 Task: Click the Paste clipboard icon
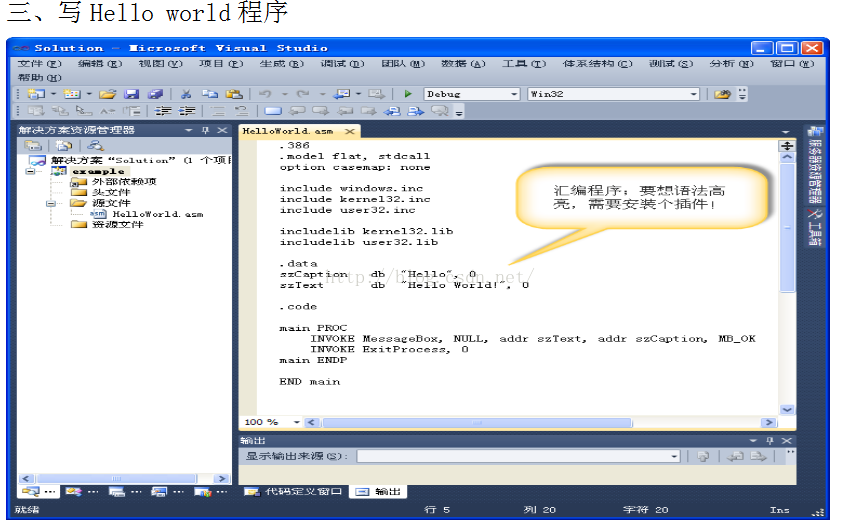coord(234,94)
